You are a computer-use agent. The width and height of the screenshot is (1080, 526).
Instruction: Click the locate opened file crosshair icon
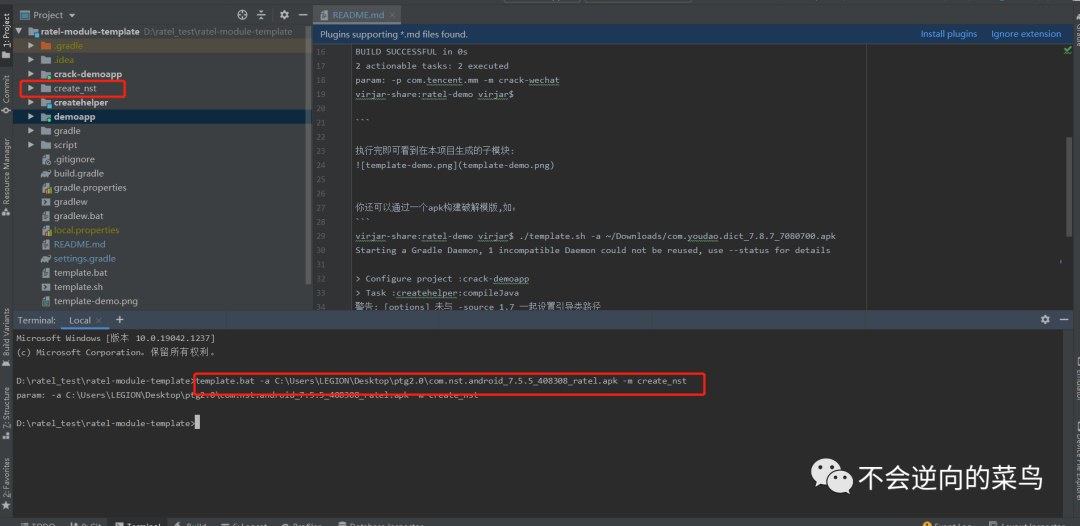[242, 14]
